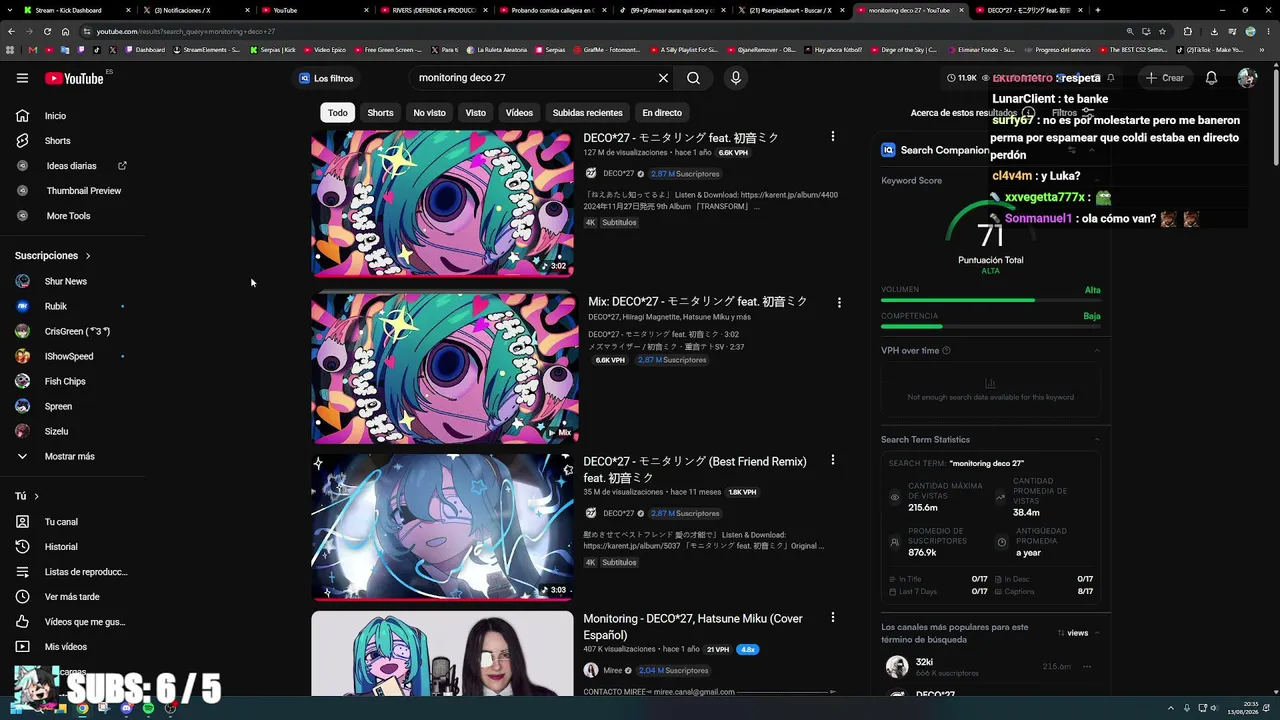Select the No visto filter chip

(x=430, y=113)
